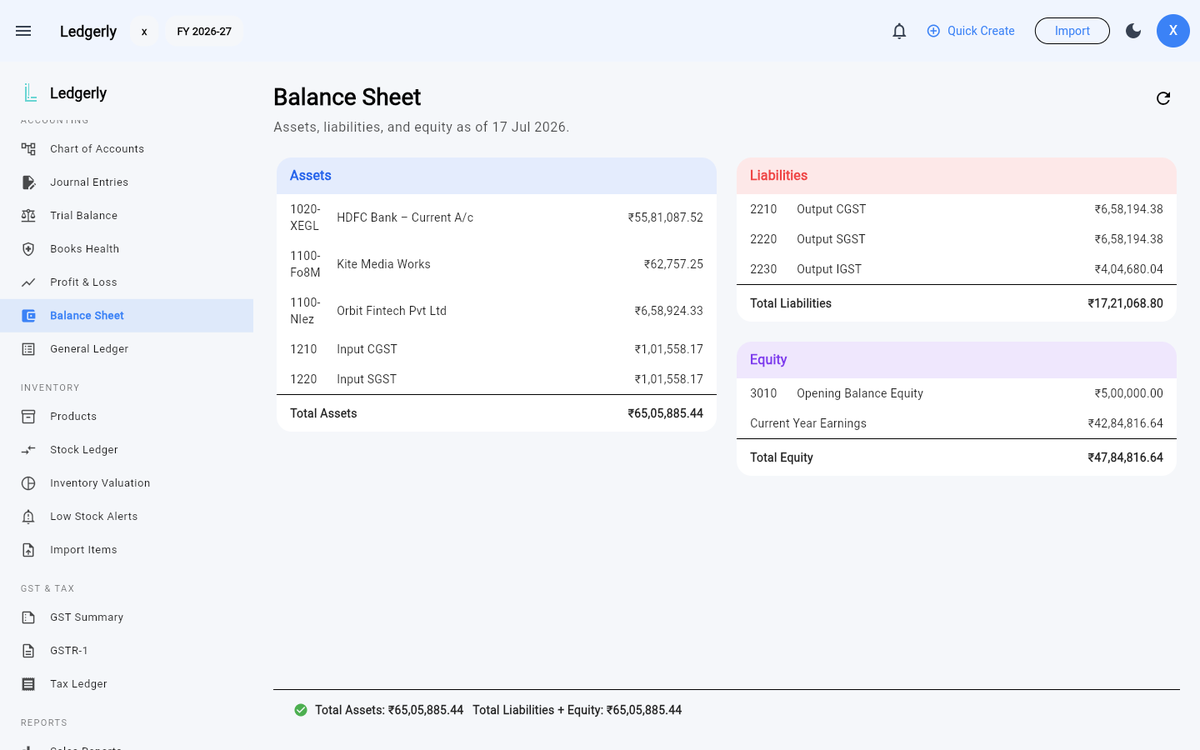
Task: Open the hamburger menu icon
Action: pos(24,31)
